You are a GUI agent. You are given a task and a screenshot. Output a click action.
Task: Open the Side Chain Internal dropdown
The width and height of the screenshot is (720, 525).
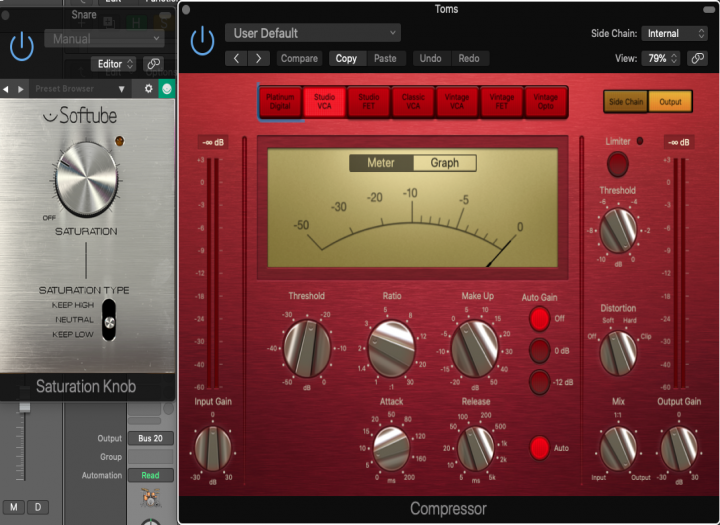click(675, 33)
